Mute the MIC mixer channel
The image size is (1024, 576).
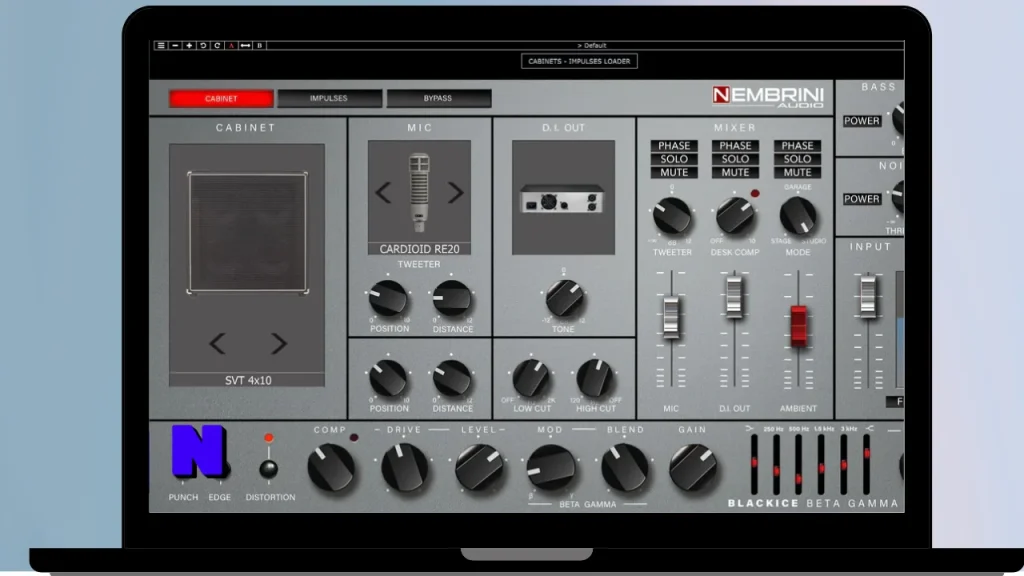tap(674, 173)
